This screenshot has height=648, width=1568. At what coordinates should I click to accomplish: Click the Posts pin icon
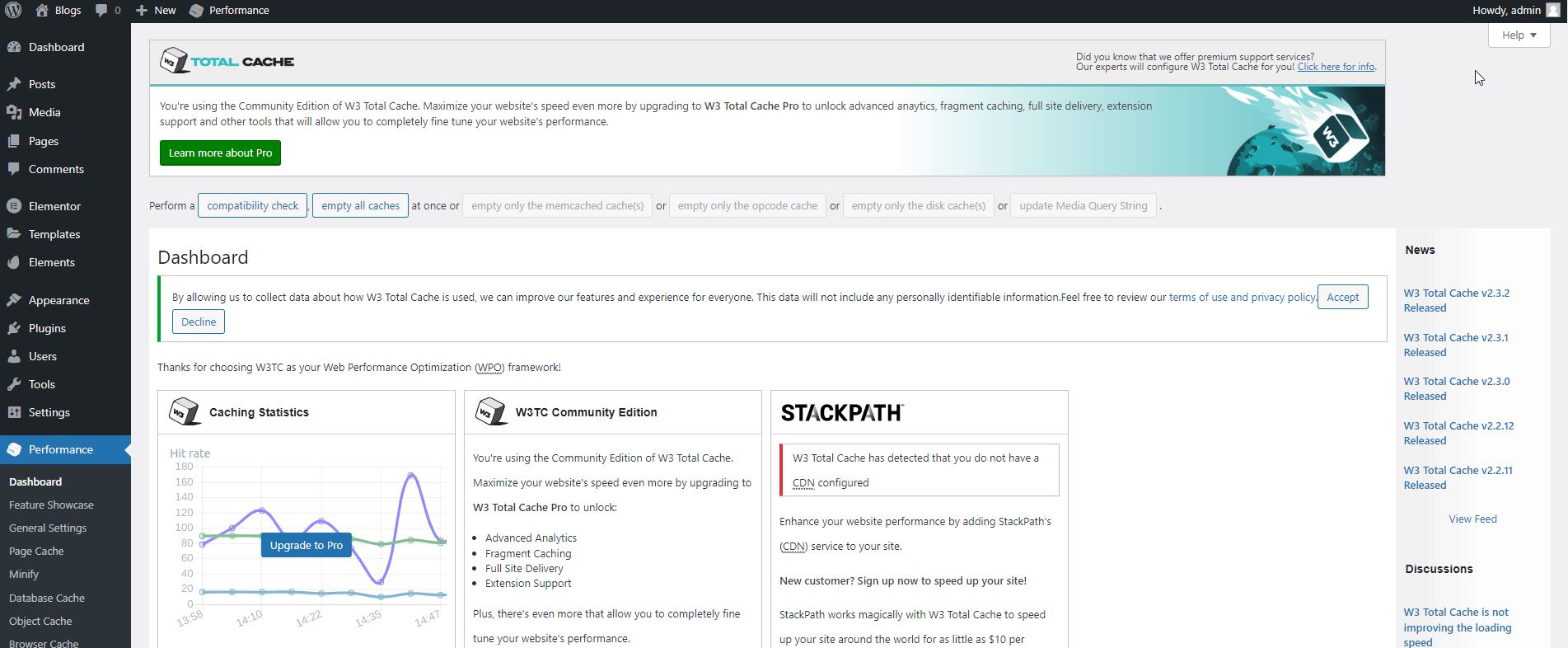tap(14, 84)
